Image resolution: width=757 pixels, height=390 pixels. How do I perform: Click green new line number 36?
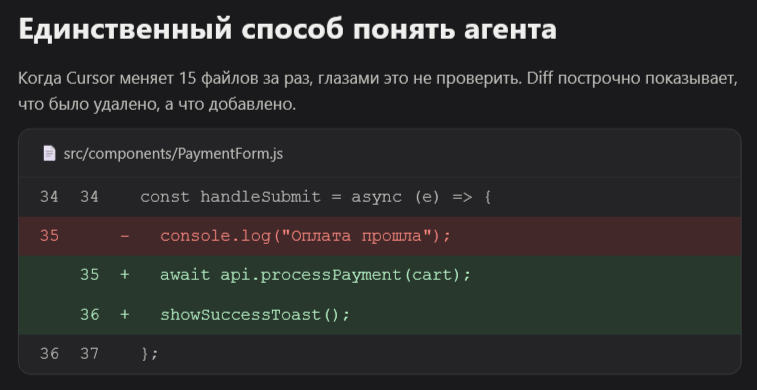pyautogui.click(x=89, y=315)
